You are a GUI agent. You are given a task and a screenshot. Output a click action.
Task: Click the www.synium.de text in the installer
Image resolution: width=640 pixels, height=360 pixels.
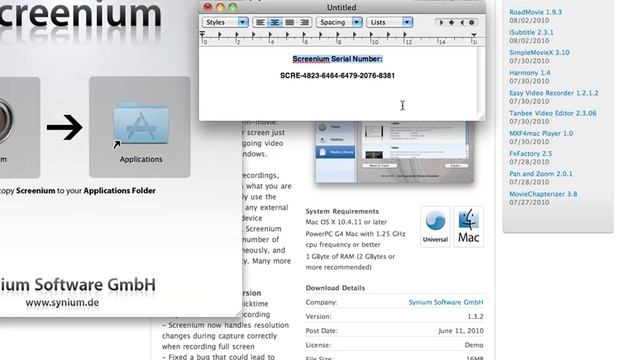[x=62, y=303]
